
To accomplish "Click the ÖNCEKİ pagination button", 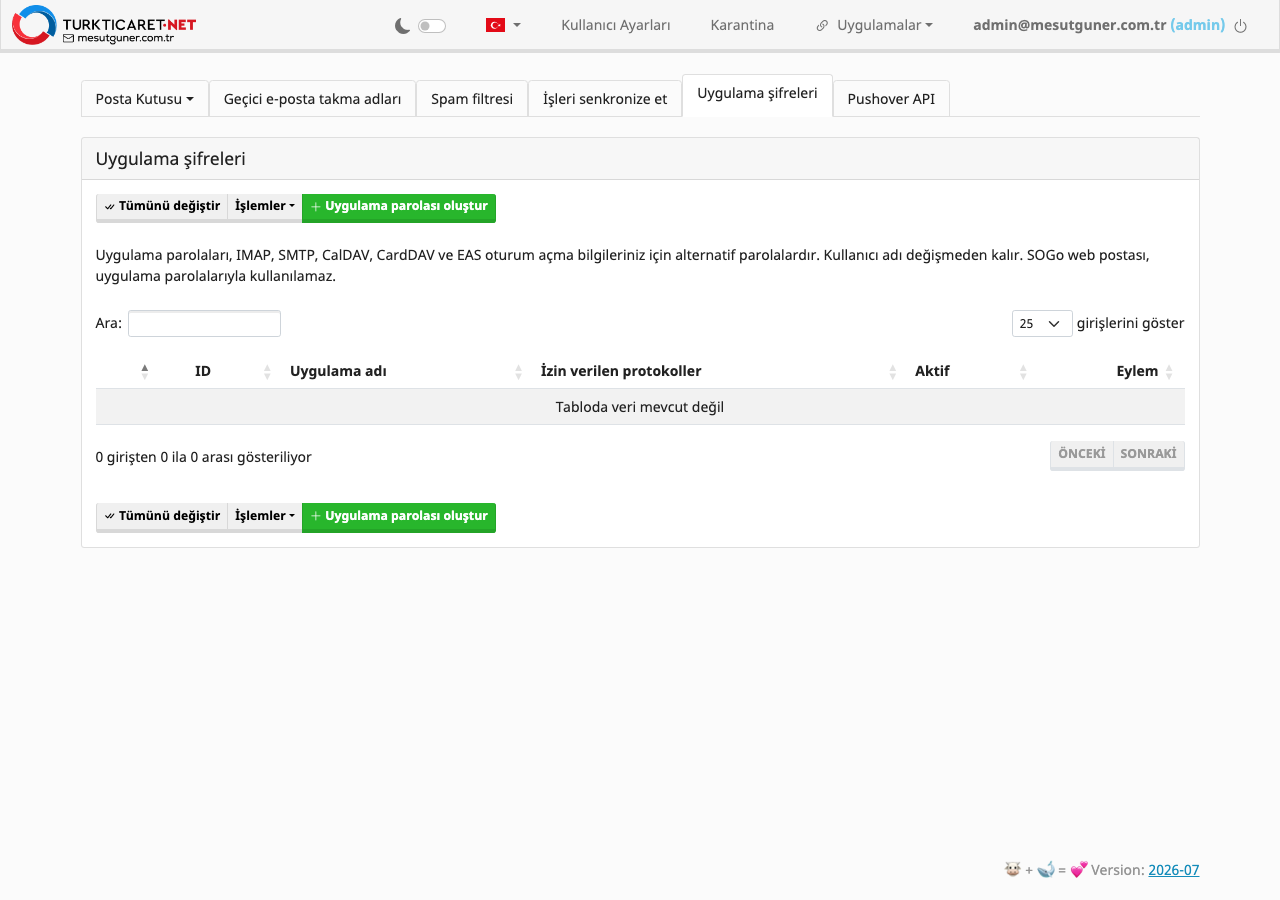I will [x=1081, y=454].
